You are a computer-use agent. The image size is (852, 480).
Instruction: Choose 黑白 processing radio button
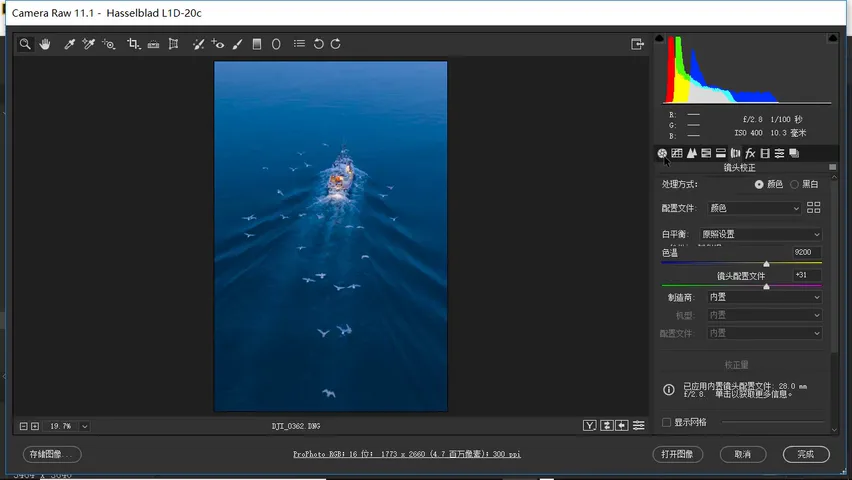point(794,185)
